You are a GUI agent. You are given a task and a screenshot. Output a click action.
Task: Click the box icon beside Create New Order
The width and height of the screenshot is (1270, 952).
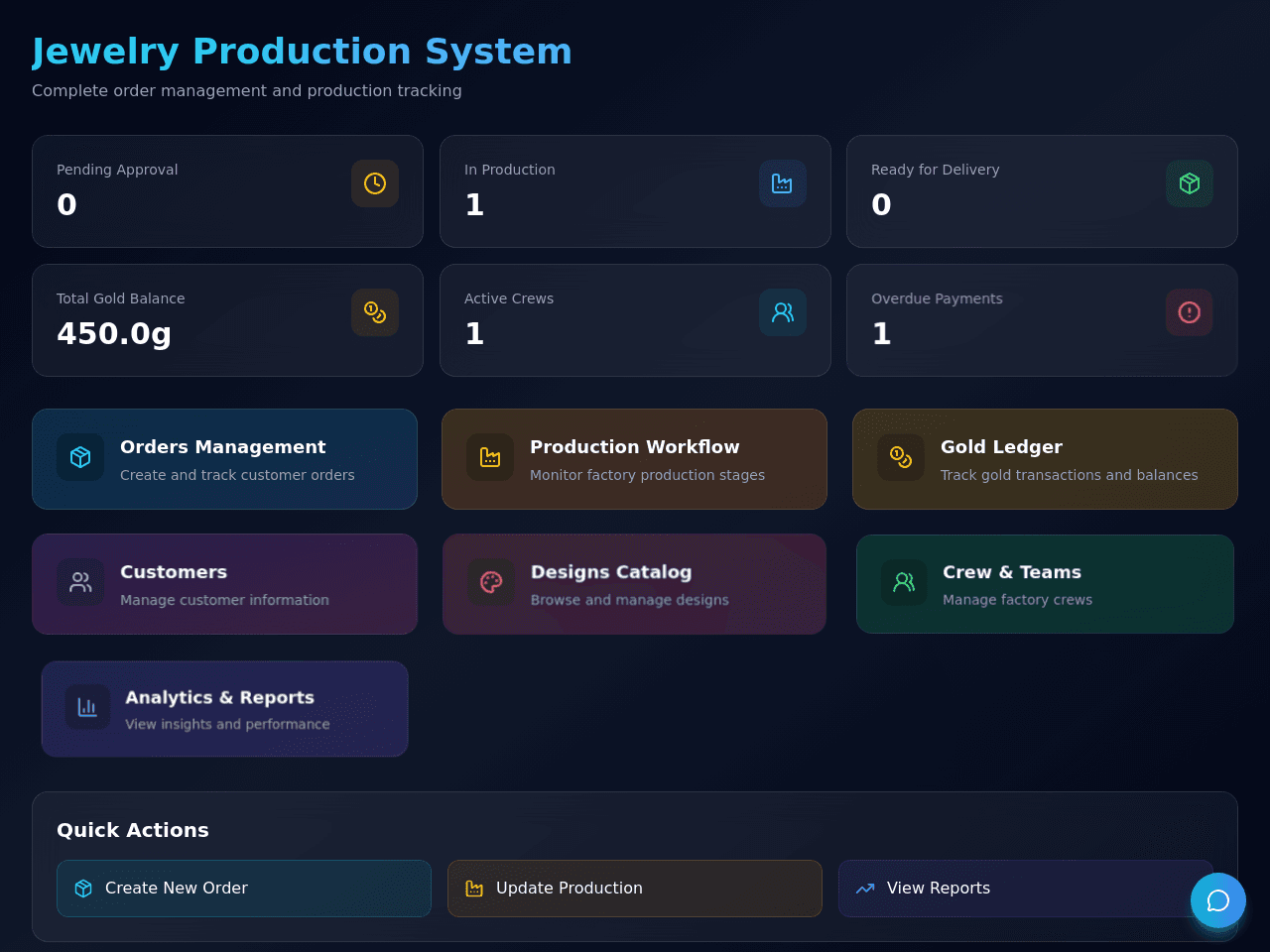click(x=83, y=889)
